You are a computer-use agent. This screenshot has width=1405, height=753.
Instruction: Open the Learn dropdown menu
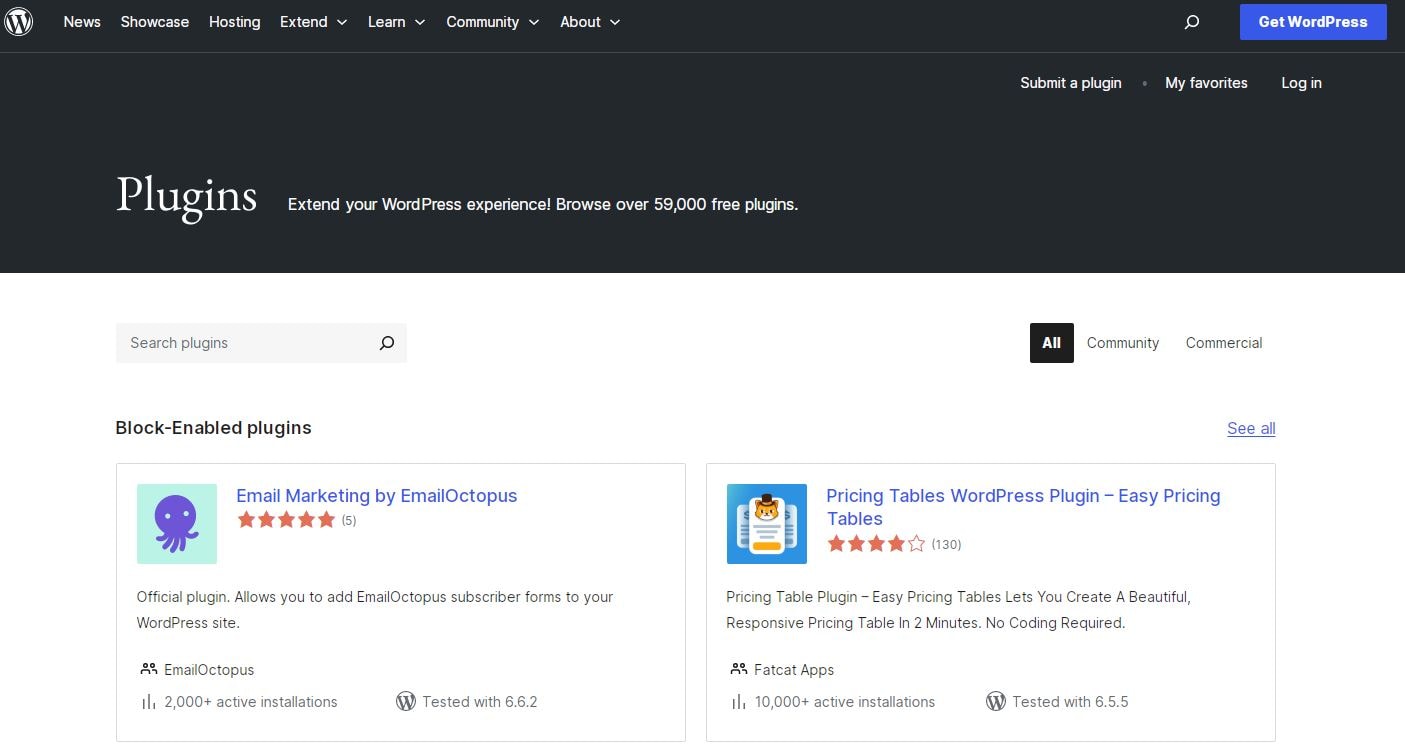pyautogui.click(x=396, y=21)
